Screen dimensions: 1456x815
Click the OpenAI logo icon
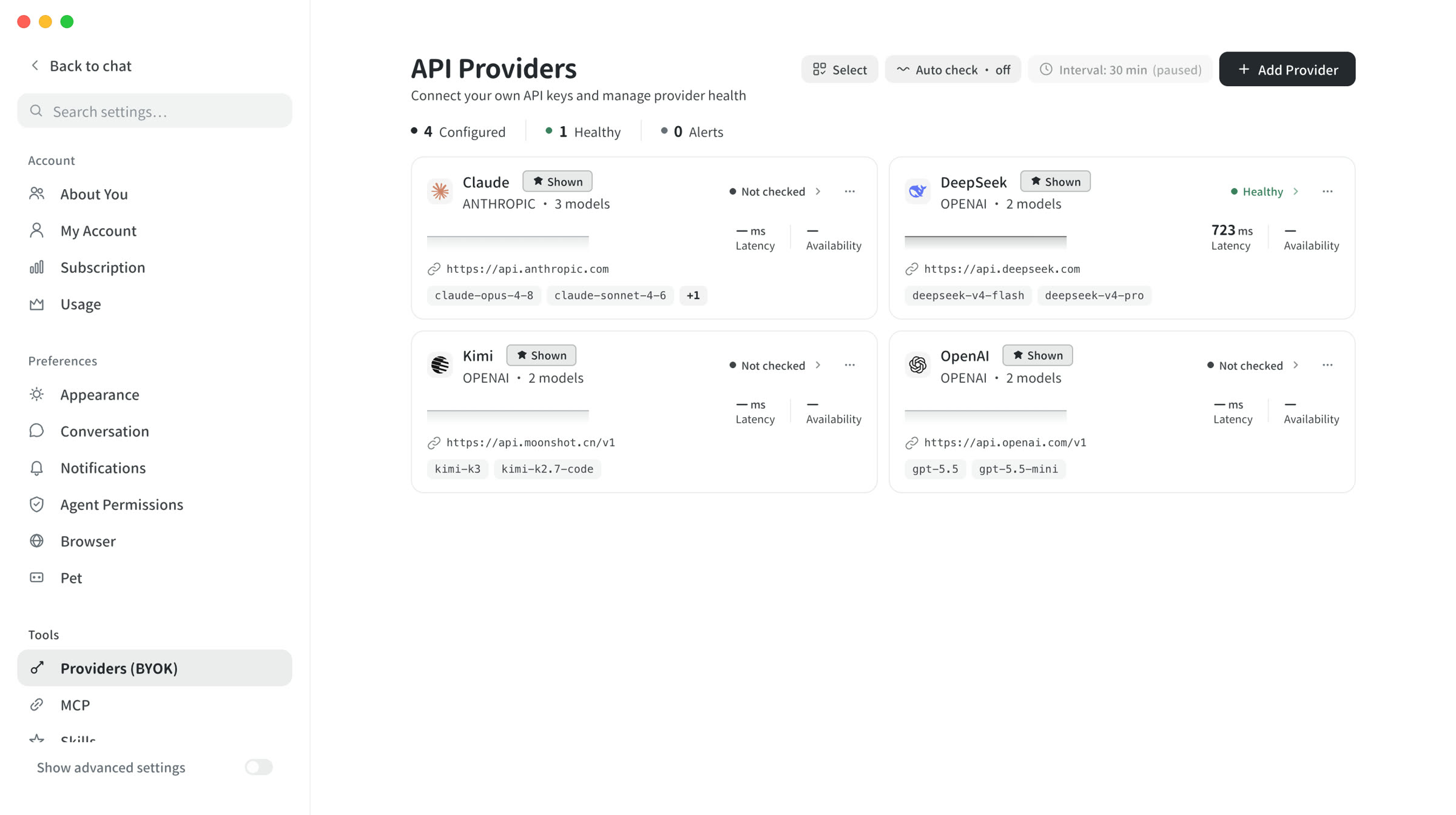[x=917, y=365]
